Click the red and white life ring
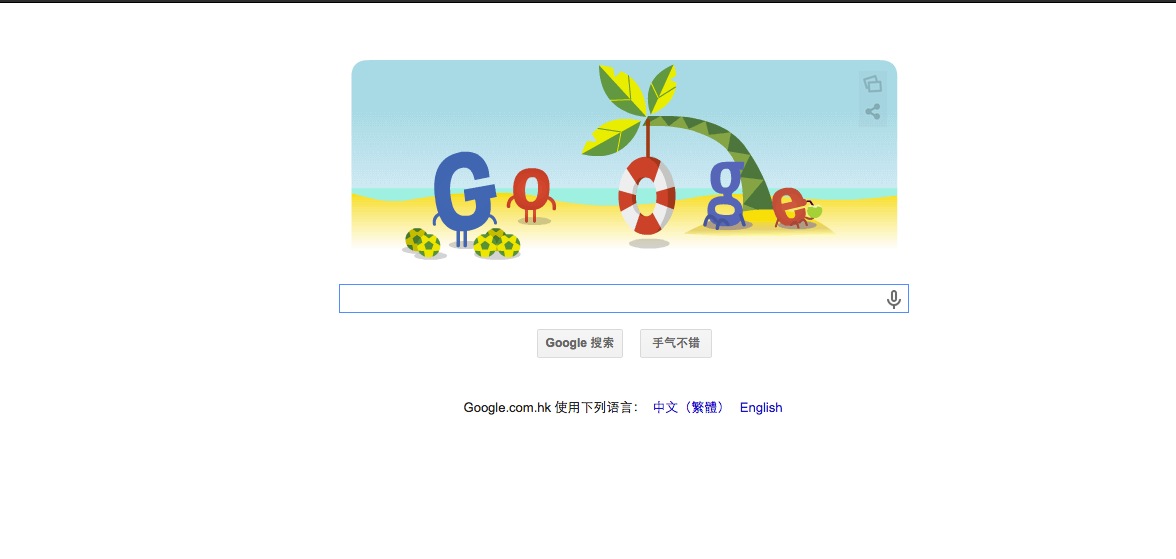 [x=646, y=195]
